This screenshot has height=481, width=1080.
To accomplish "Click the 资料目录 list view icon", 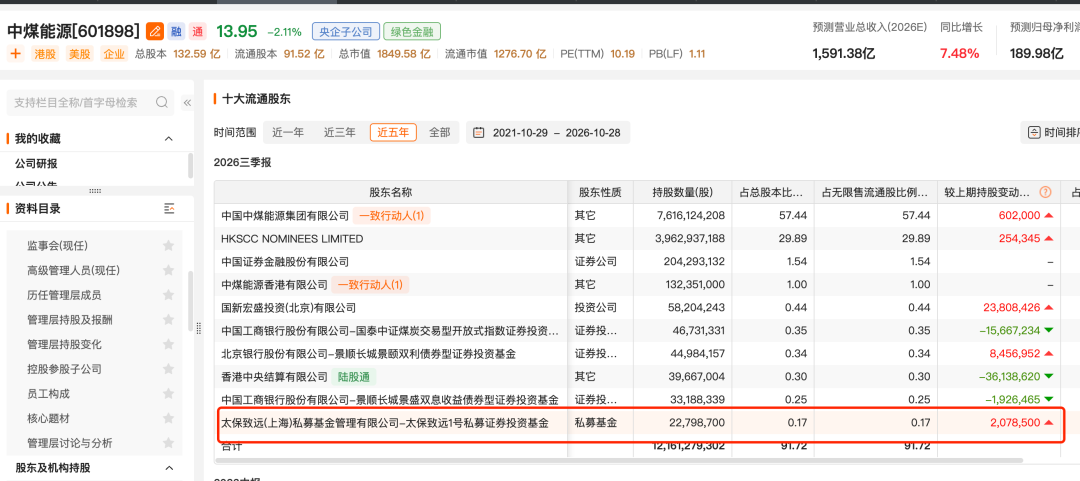I will (x=169, y=209).
